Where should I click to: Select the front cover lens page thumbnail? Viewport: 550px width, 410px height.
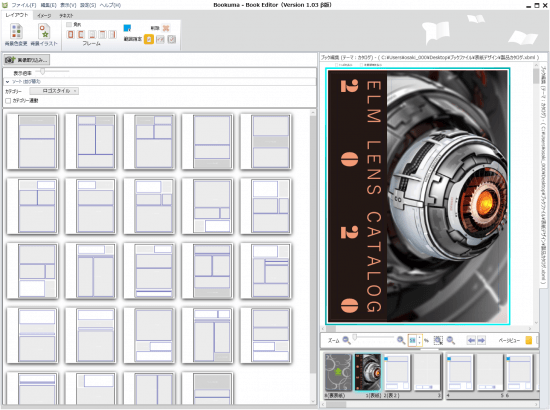tap(368, 372)
